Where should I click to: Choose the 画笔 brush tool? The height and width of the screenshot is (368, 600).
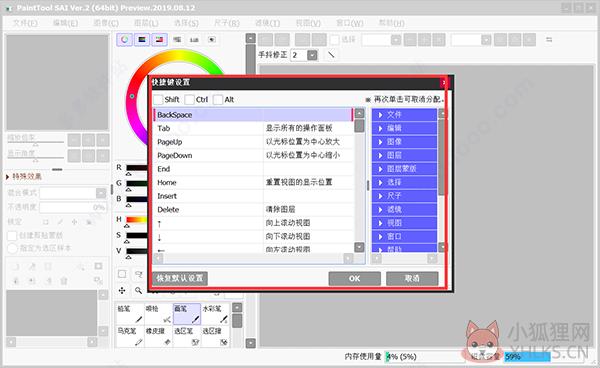tap(187, 314)
